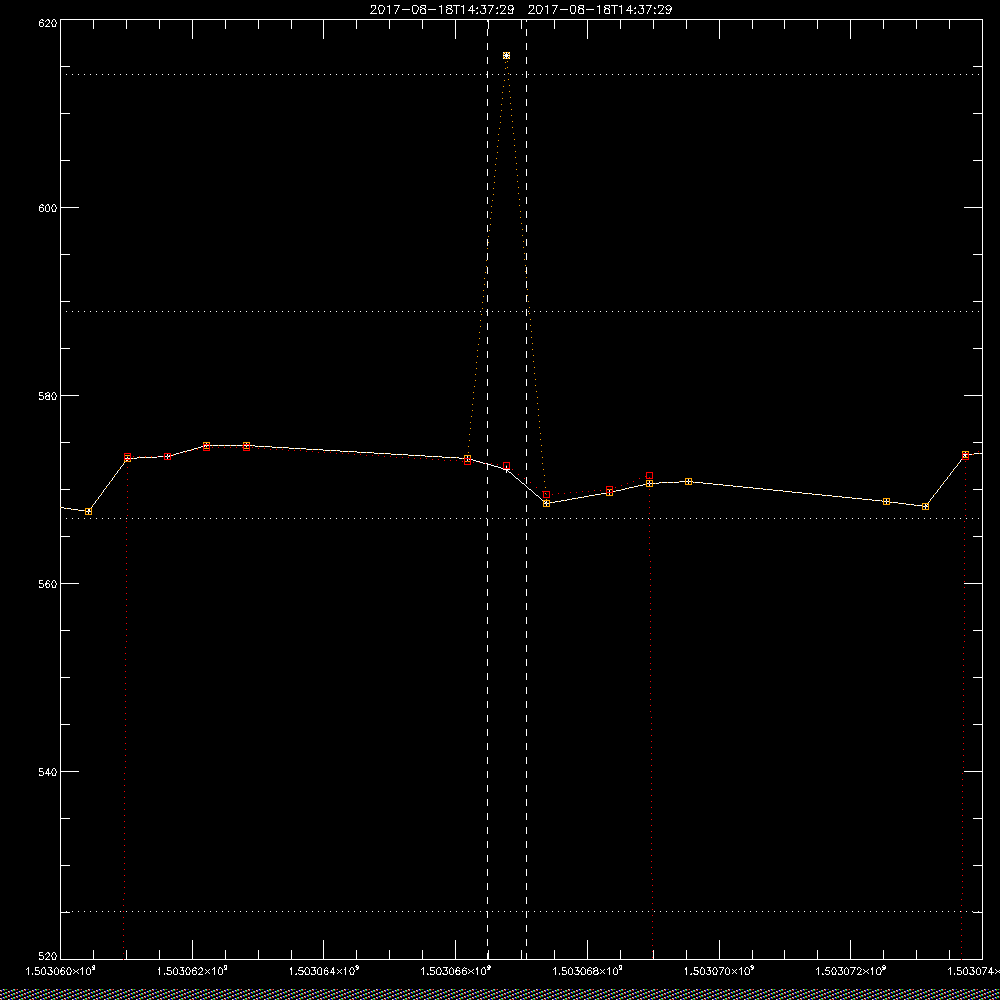This screenshot has width=1000, height=1000.
Task: Click the topmost dotted horizontal line near 614
Action: (x=521, y=75)
